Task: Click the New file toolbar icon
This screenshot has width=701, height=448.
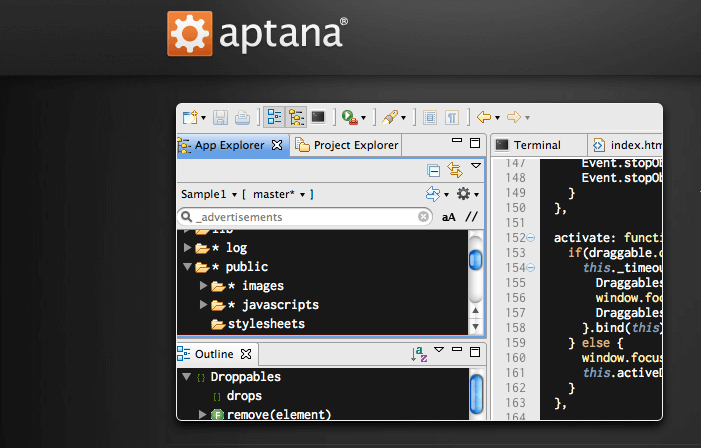Action: 190,118
